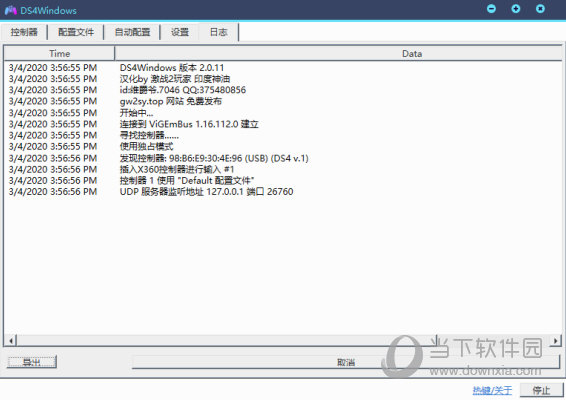
Task: Sort log by the Data column header
Action: point(412,53)
